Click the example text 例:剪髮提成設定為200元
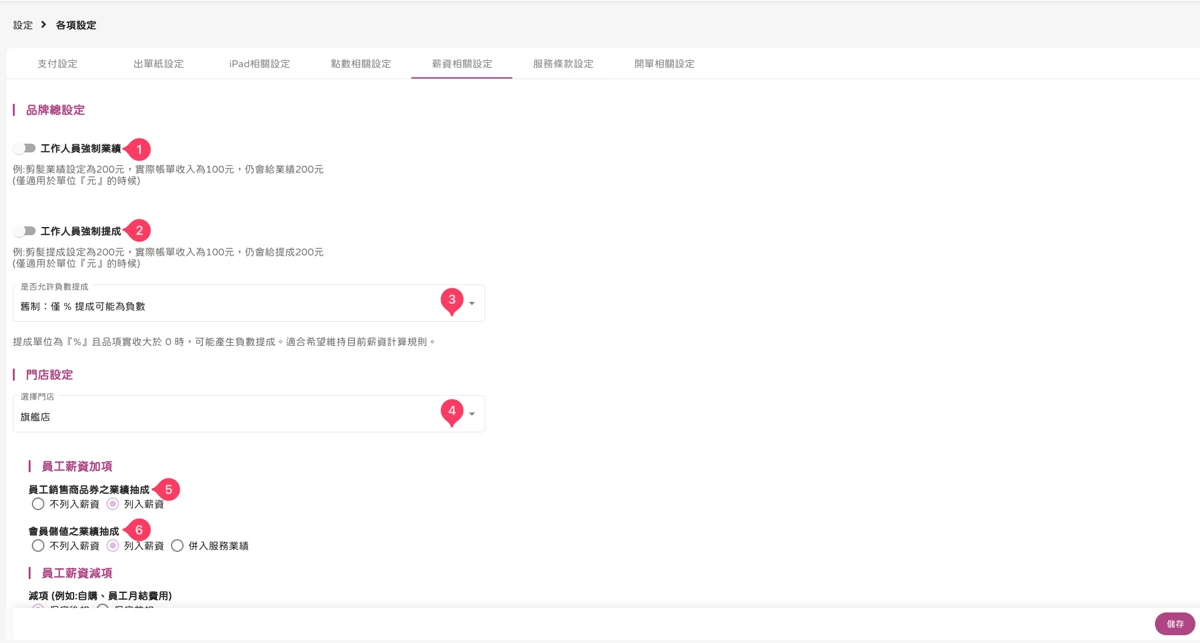Image resolution: width=1200 pixels, height=643 pixels. pos(168,252)
